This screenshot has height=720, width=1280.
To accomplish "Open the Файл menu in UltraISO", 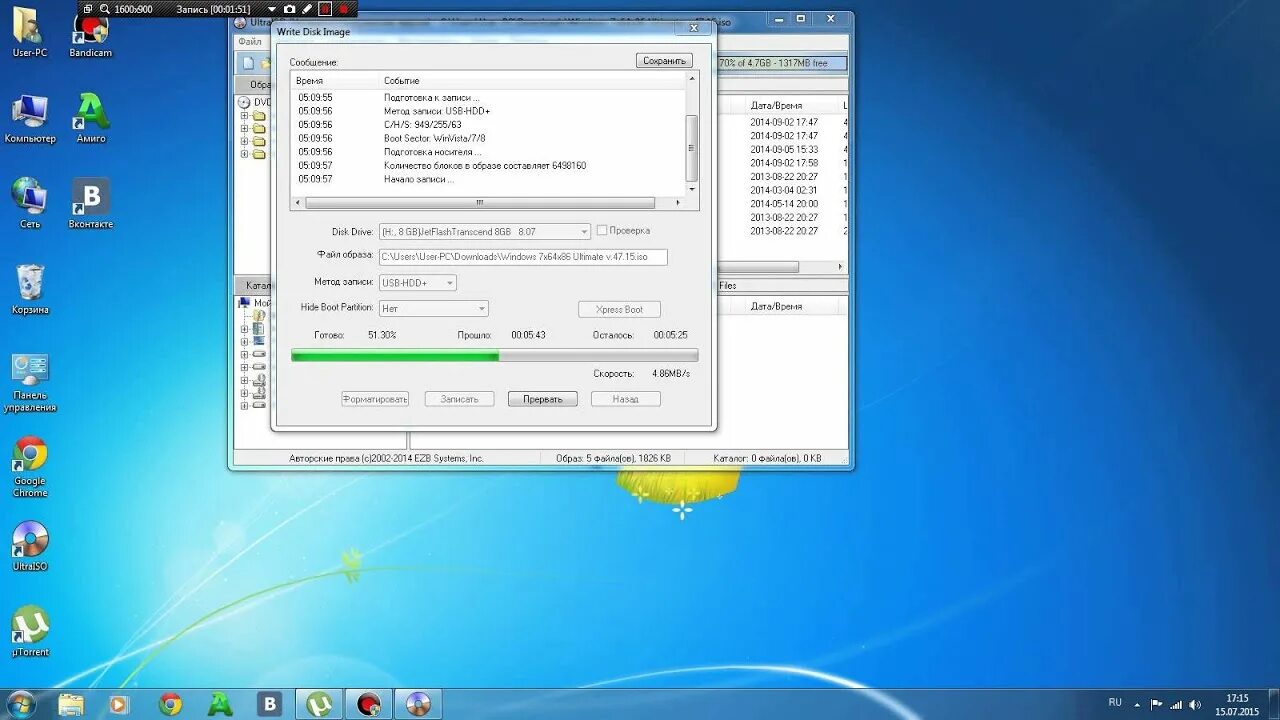I will 249,42.
